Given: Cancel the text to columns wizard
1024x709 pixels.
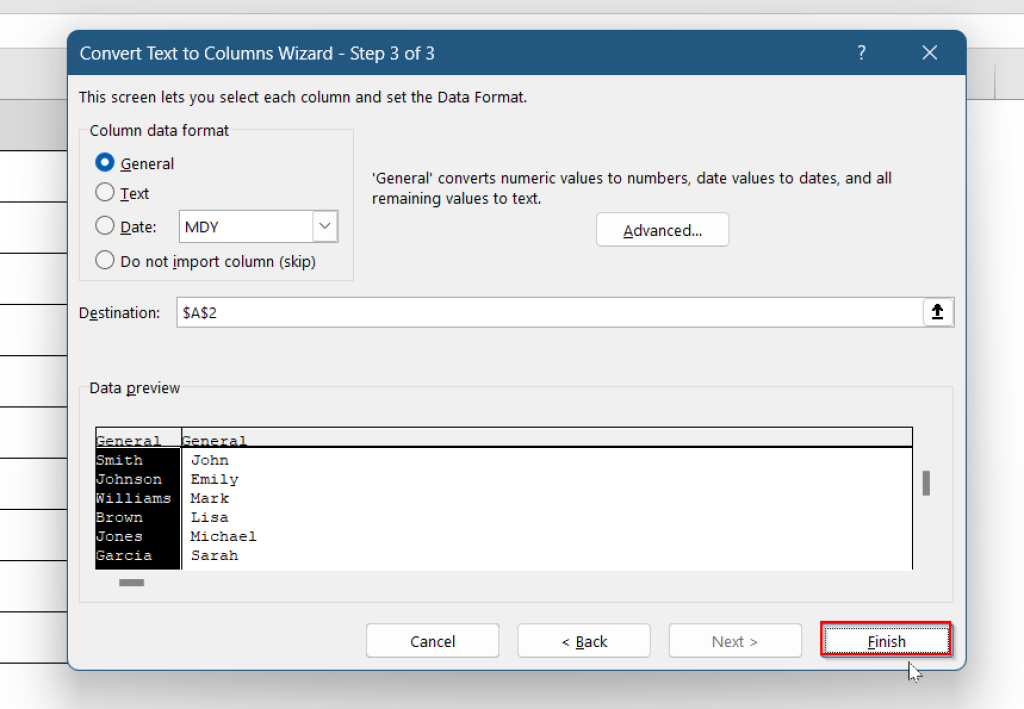Looking at the screenshot, I should click(432, 640).
